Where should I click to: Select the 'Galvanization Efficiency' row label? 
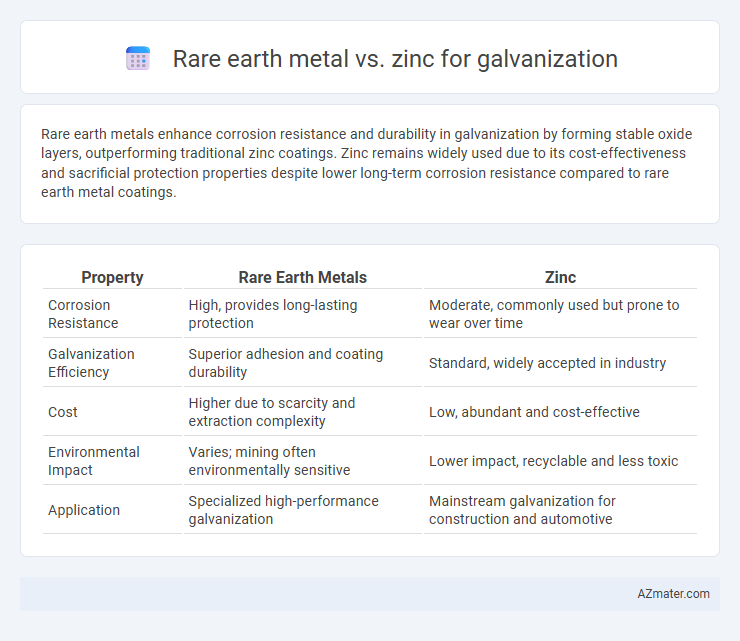tap(112, 363)
